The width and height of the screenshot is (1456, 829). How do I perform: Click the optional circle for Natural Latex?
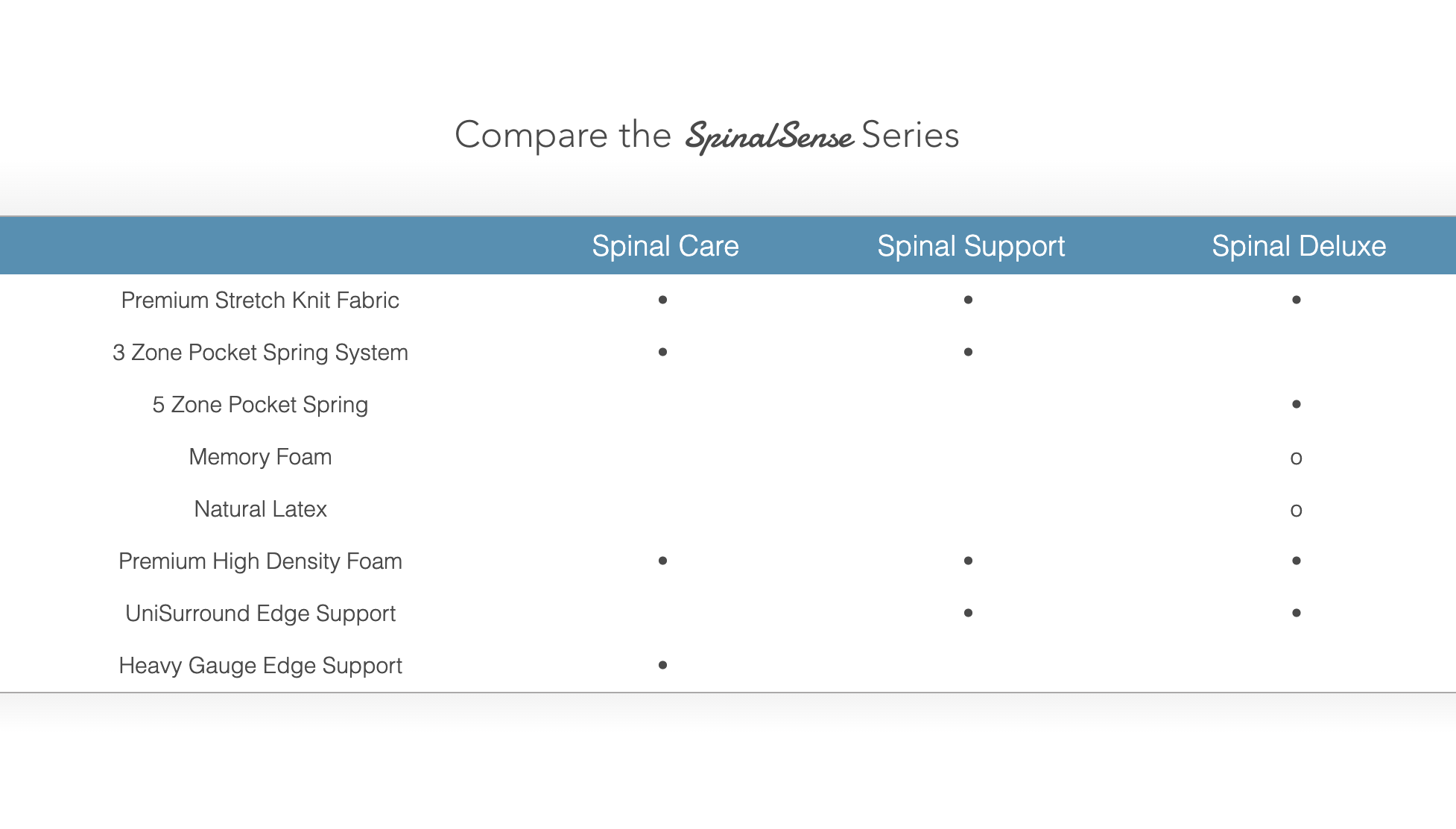click(1297, 510)
